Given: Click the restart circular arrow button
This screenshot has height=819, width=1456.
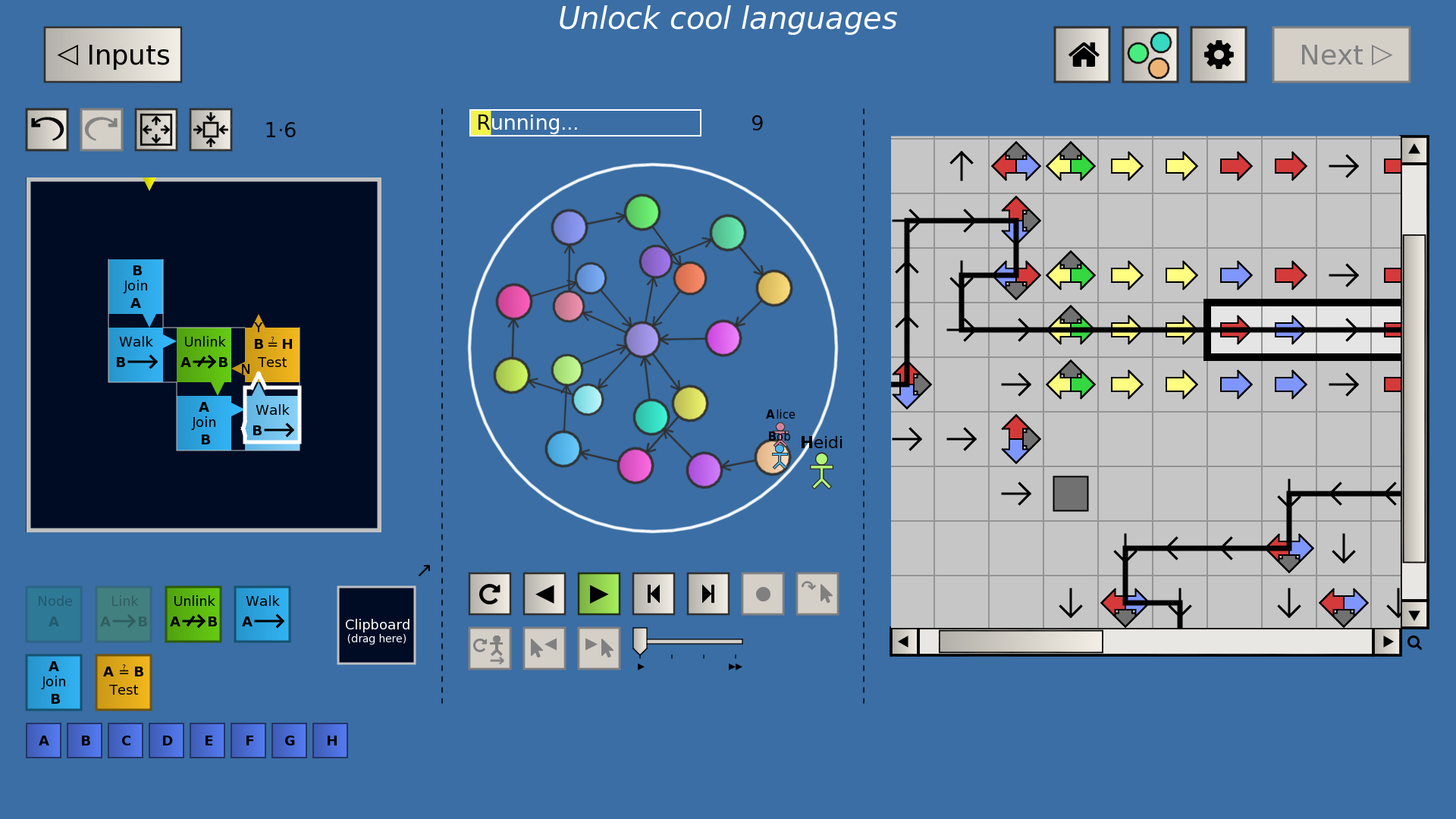Looking at the screenshot, I should [x=489, y=594].
